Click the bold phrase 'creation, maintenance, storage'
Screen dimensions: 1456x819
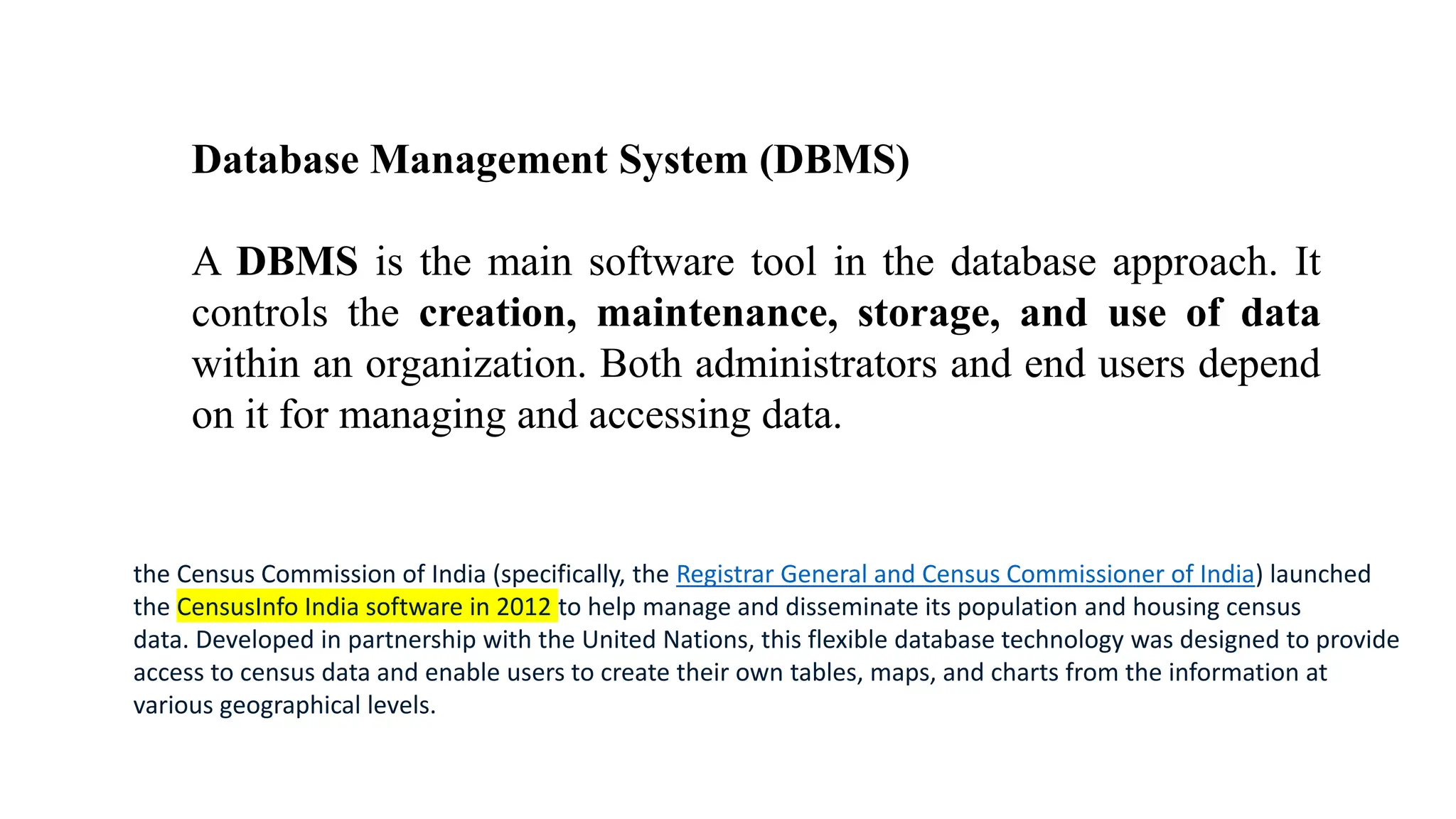[708, 313]
